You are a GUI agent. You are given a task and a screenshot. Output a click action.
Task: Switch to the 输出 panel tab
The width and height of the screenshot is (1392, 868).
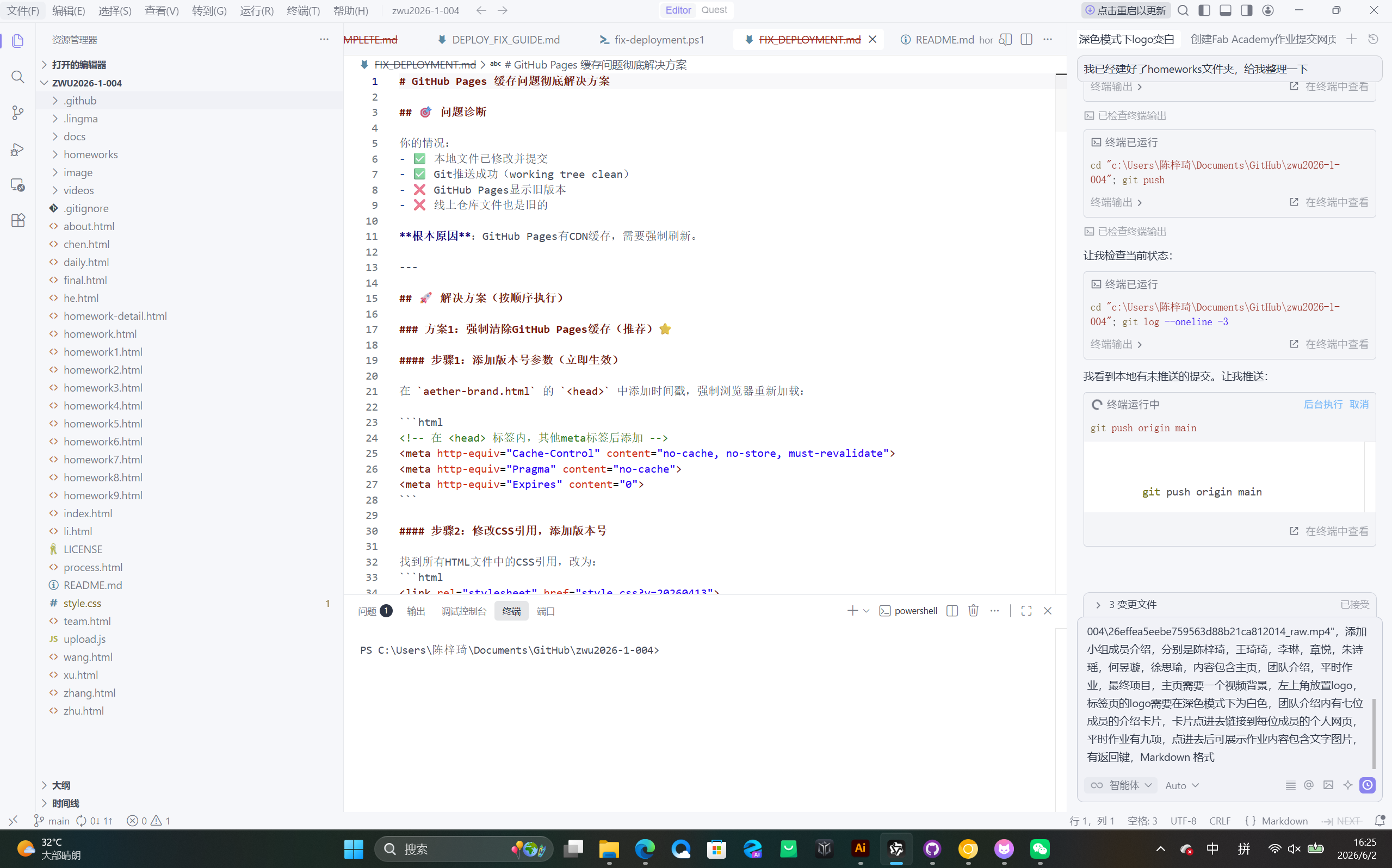pyautogui.click(x=416, y=611)
